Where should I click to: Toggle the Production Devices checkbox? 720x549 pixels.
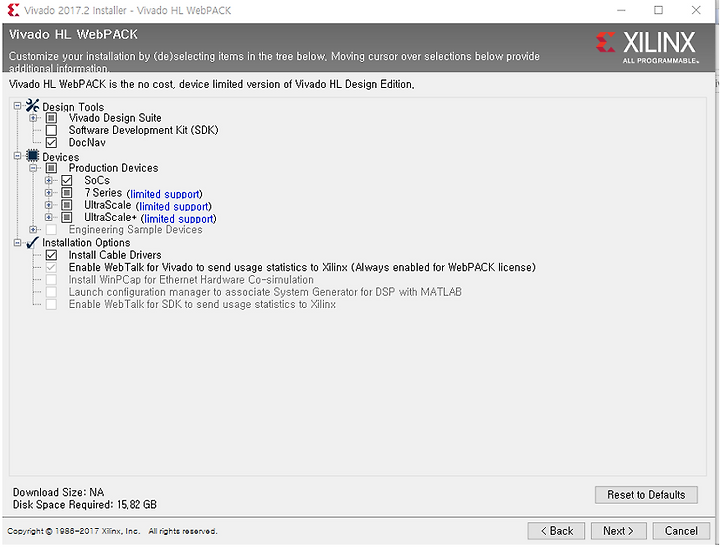click(x=51, y=168)
